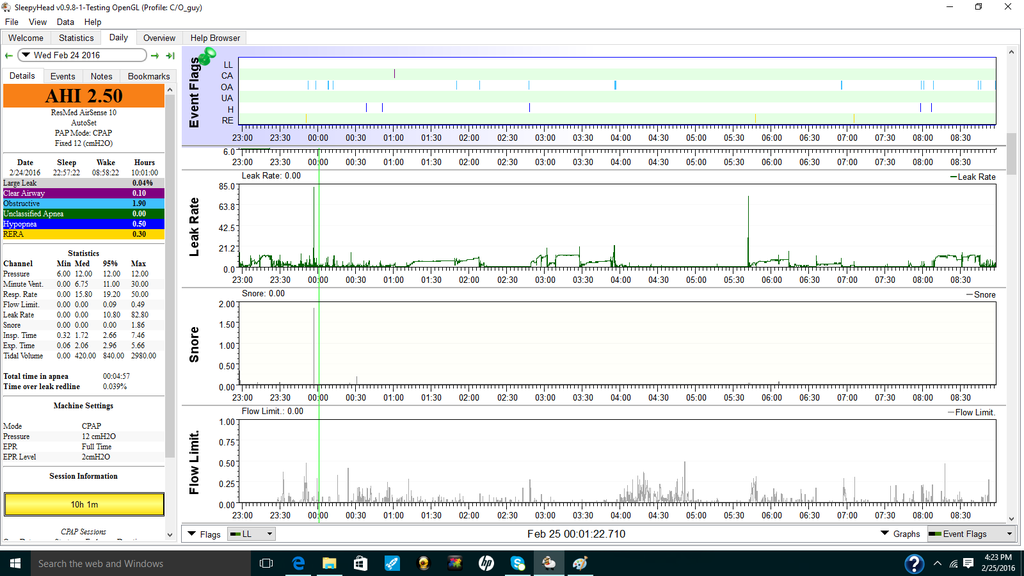Image resolution: width=1024 pixels, height=576 pixels.
Task: Go to previous day arrow
Action: (x=8, y=56)
